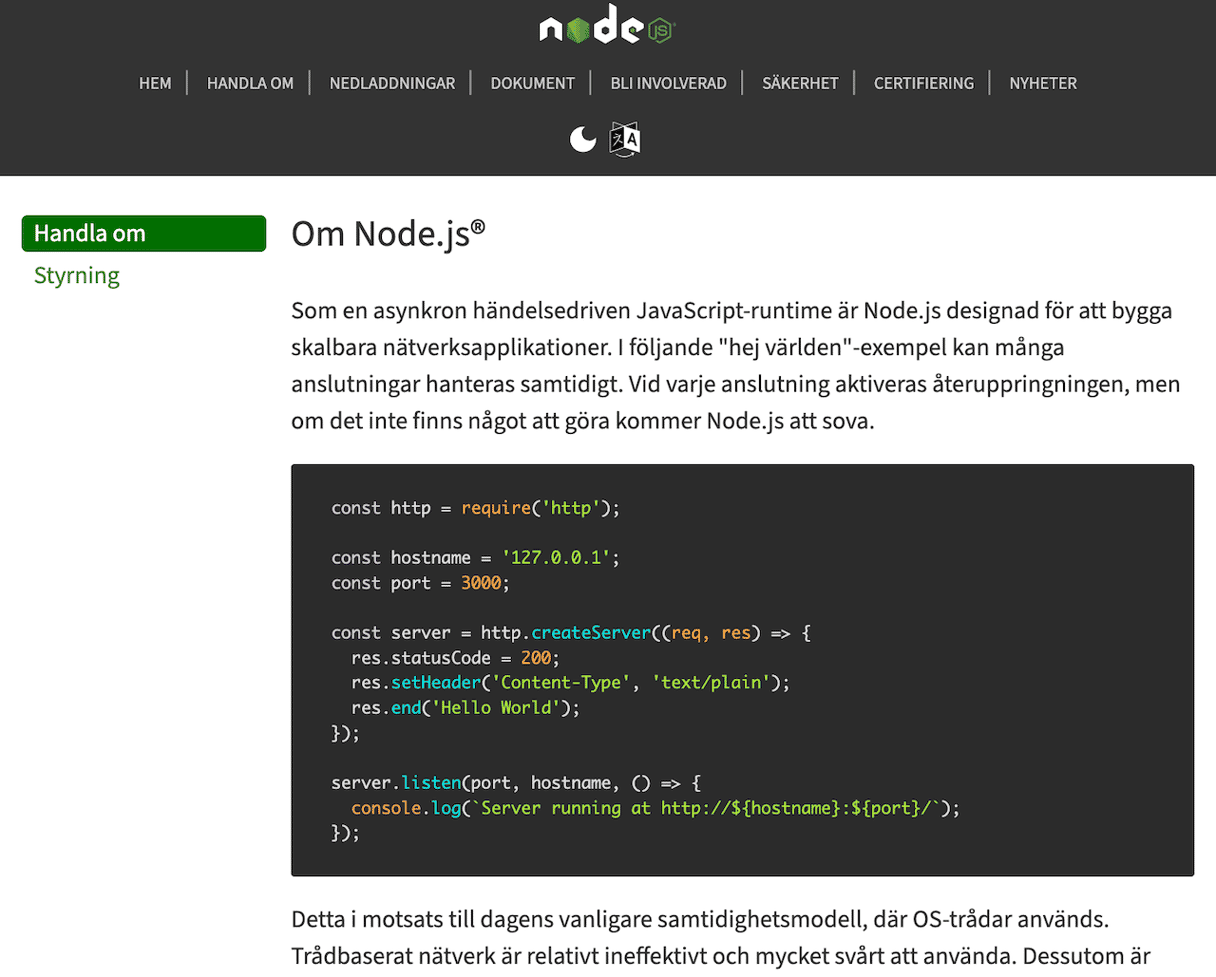This screenshot has width=1216, height=977.
Task: Click the BLI INVOLVERAD nav link
Action: coord(668,83)
